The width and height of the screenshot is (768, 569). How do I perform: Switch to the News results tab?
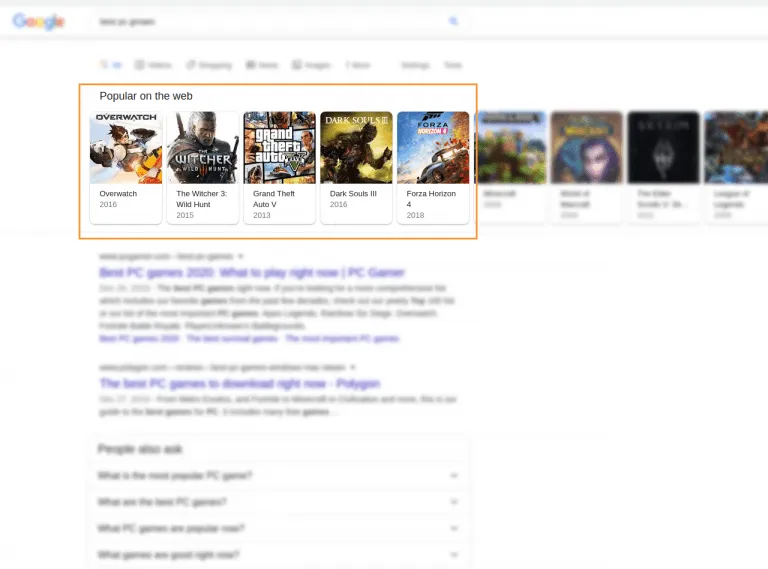click(x=262, y=65)
